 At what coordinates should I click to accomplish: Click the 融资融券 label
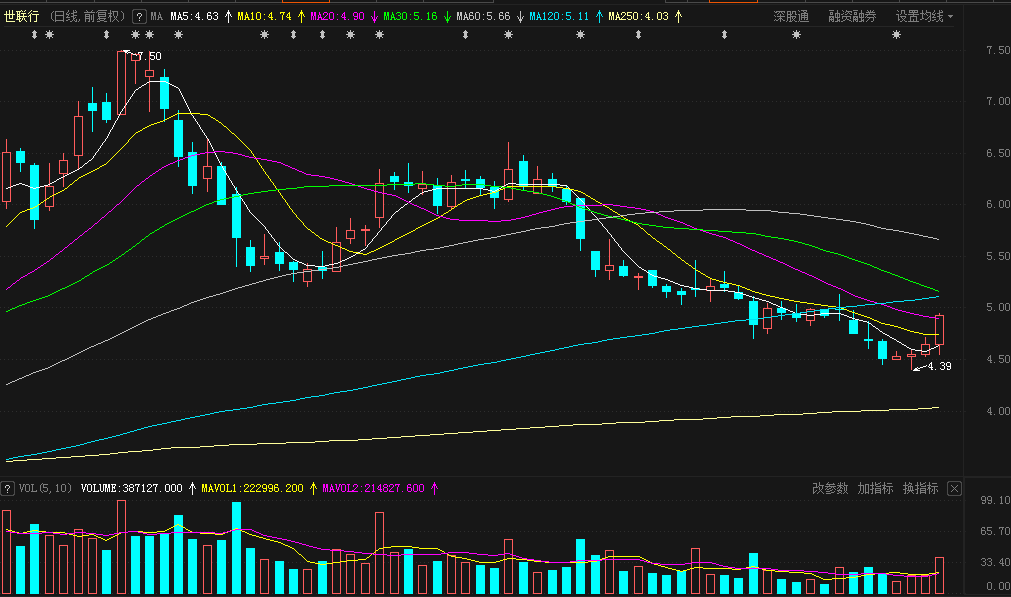point(852,17)
